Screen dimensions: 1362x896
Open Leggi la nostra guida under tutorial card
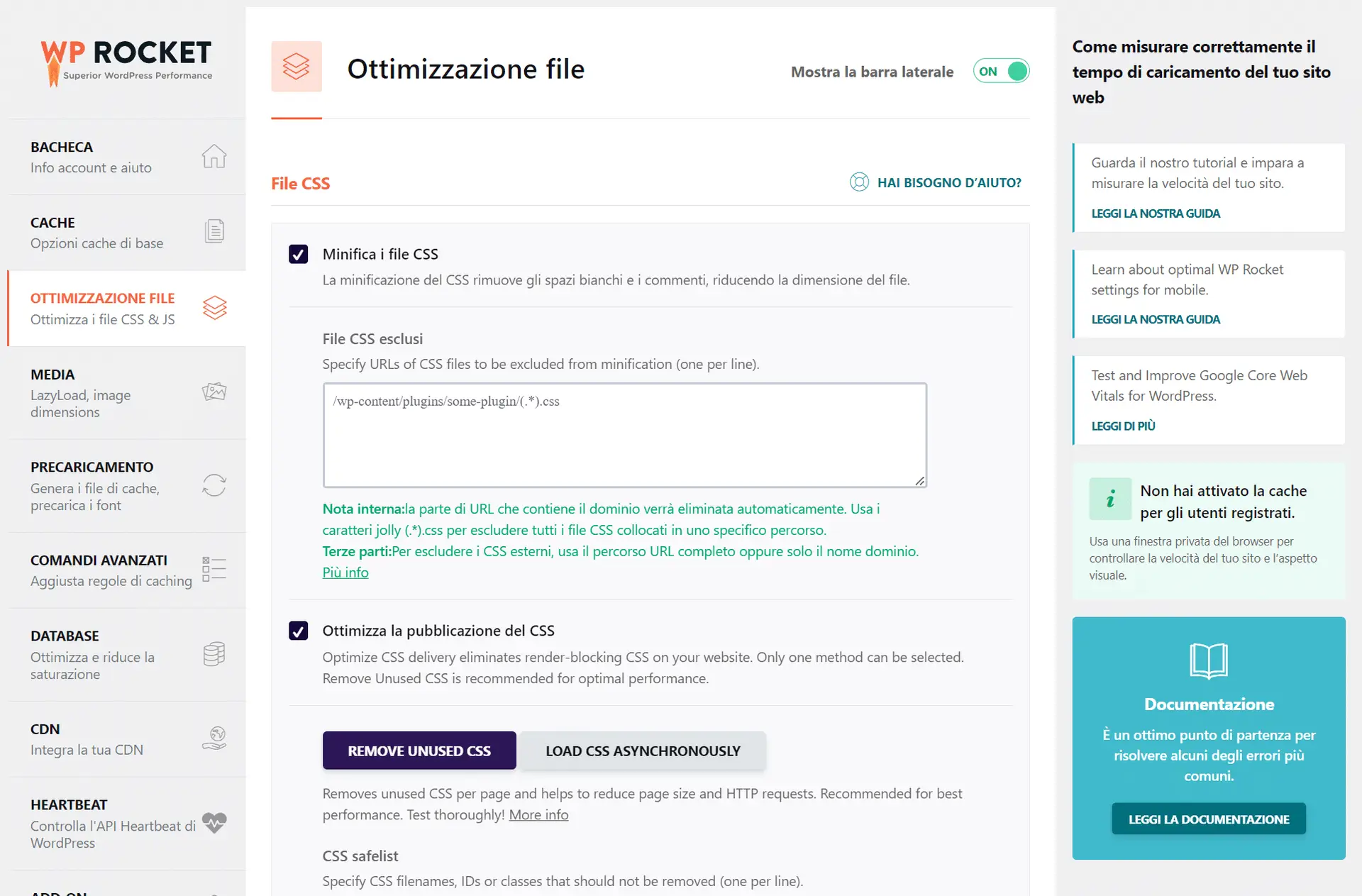coord(1156,214)
